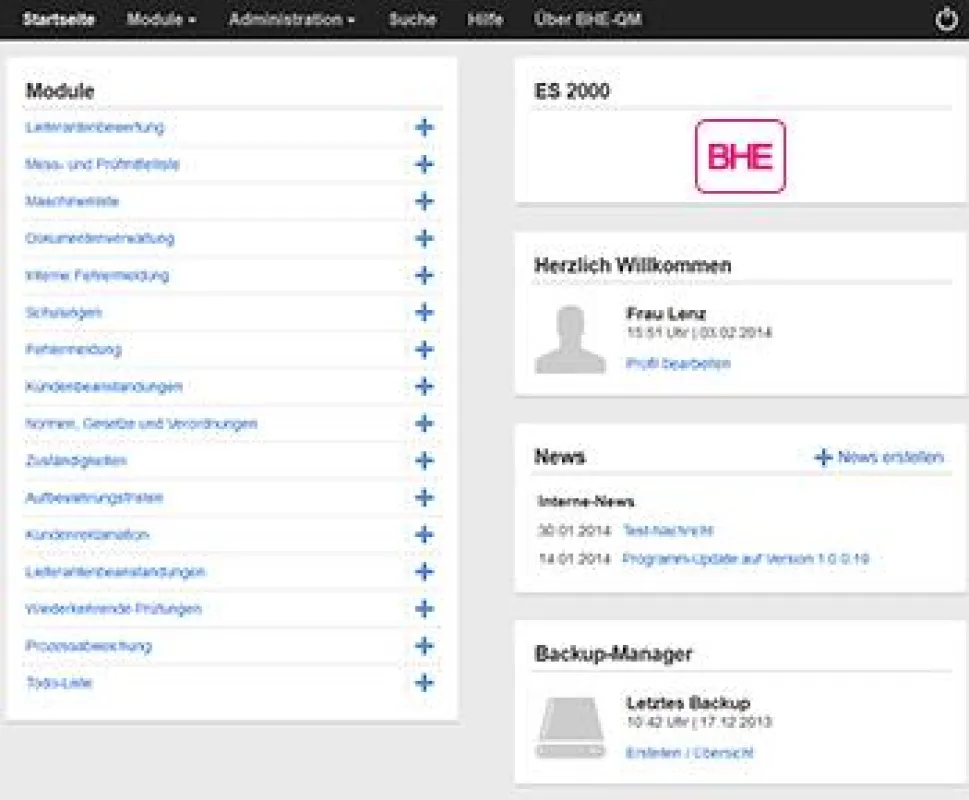969x800 pixels.
Task: Open the Todo-Liste module link
Action: pyautogui.click(x=59, y=683)
